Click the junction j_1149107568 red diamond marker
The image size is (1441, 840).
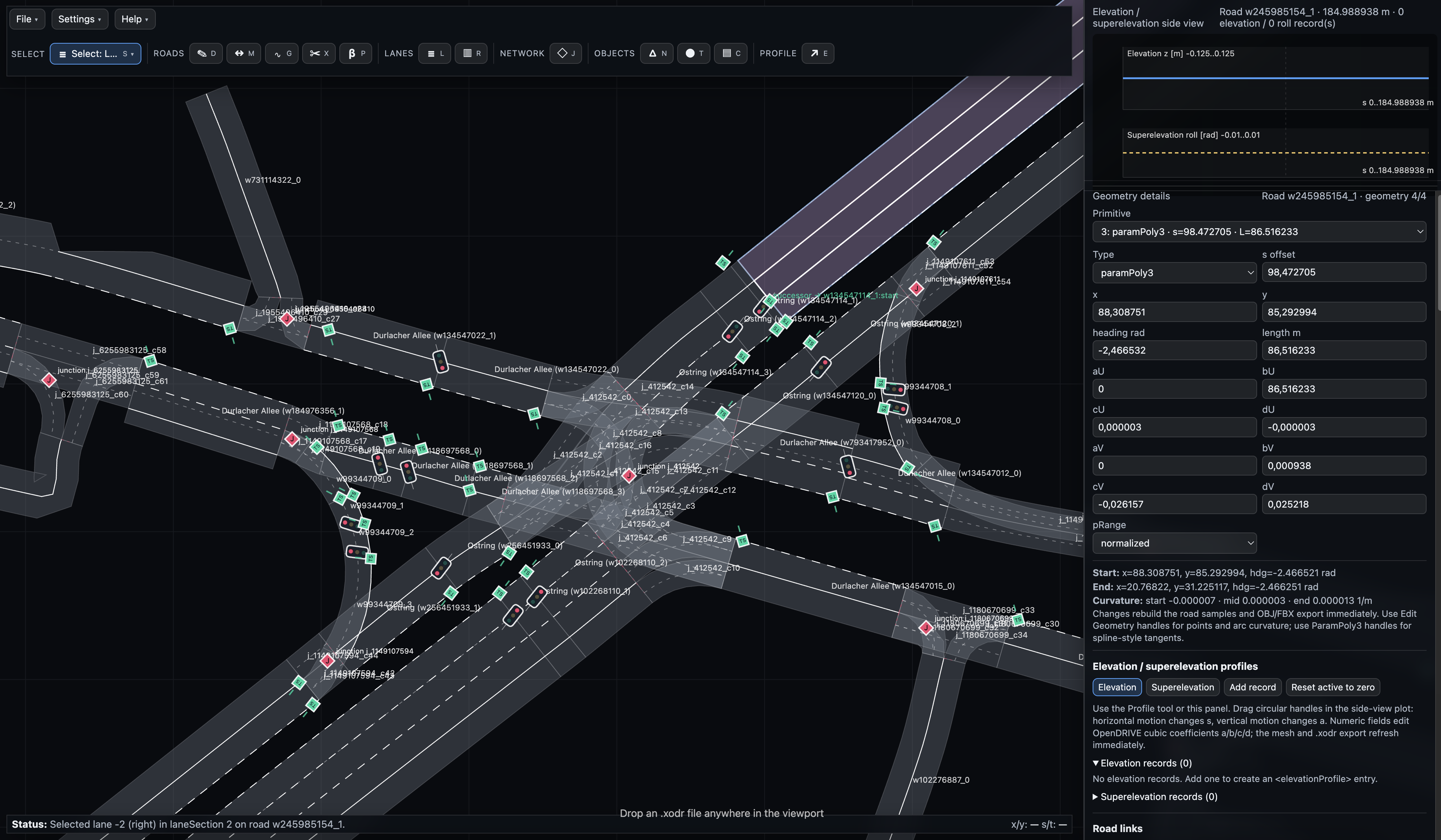pos(292,439)
